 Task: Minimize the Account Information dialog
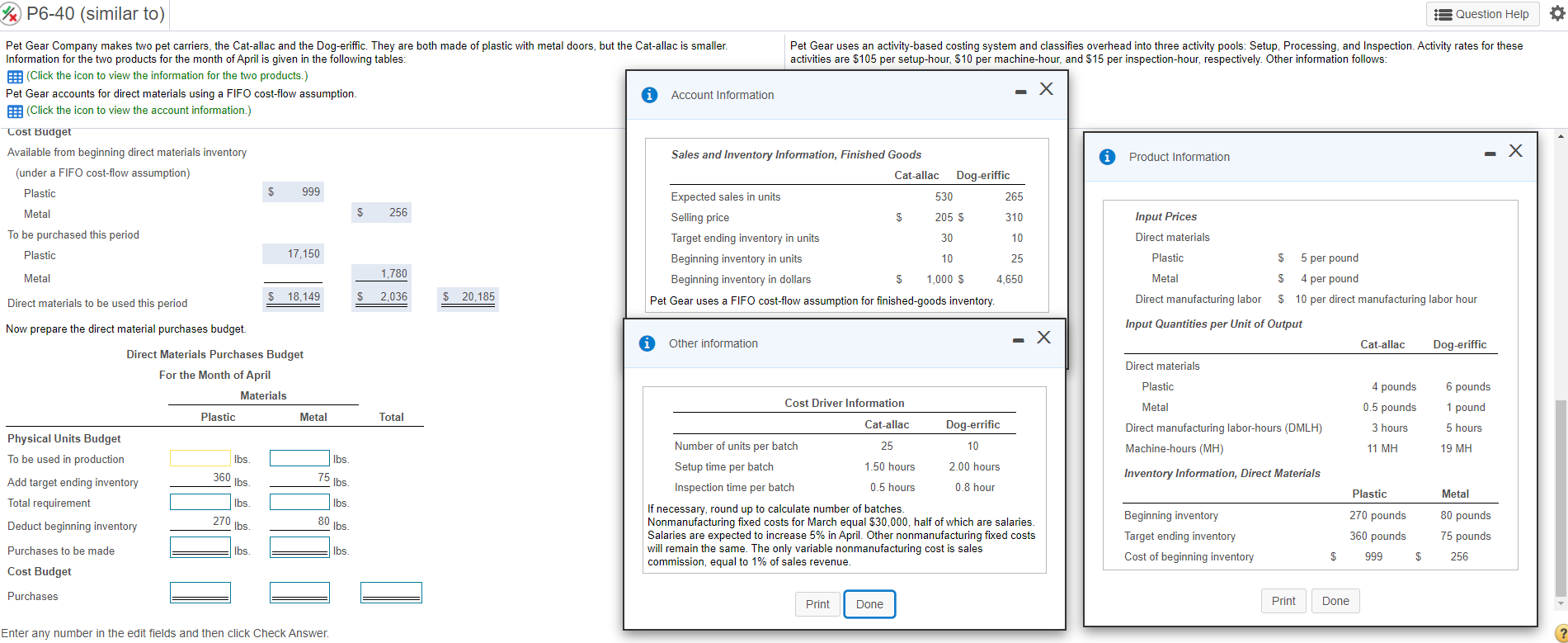(1021, 92)
